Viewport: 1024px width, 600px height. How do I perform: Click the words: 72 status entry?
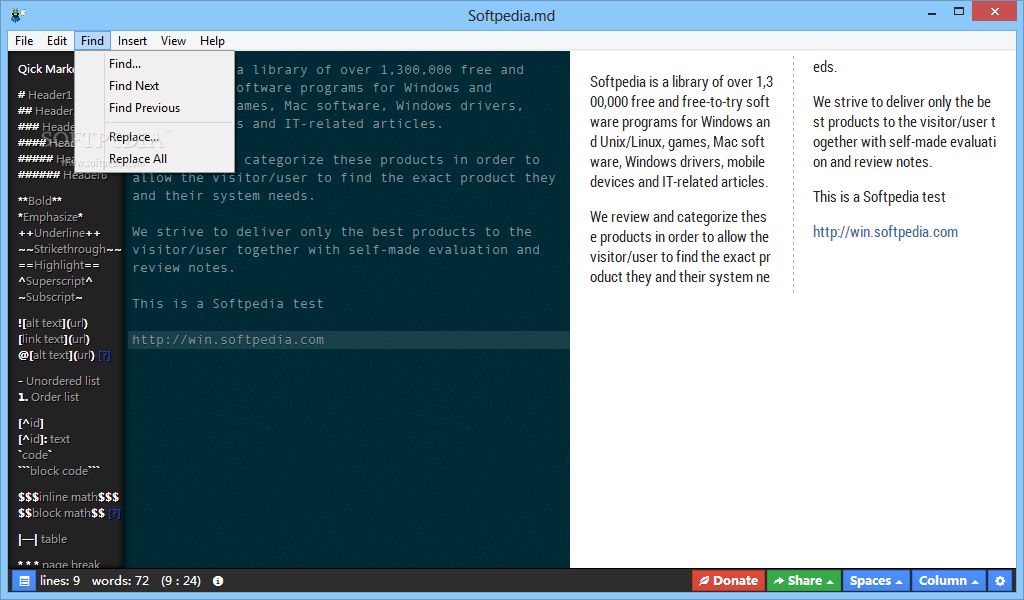[x=120, y=580]
